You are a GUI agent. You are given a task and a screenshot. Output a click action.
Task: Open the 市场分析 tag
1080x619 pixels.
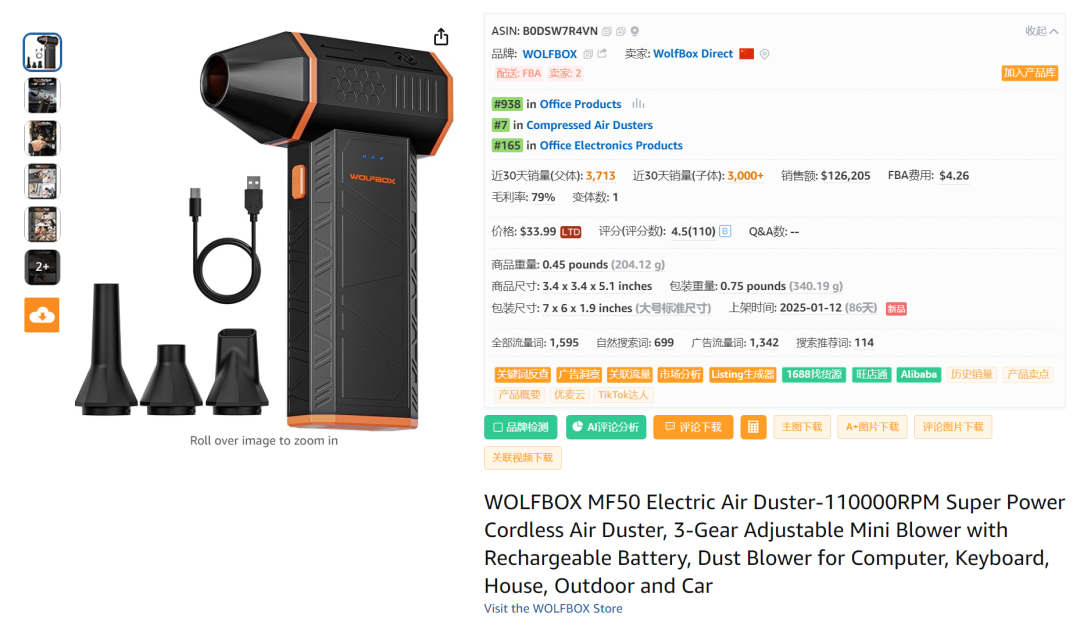point(681,375)
